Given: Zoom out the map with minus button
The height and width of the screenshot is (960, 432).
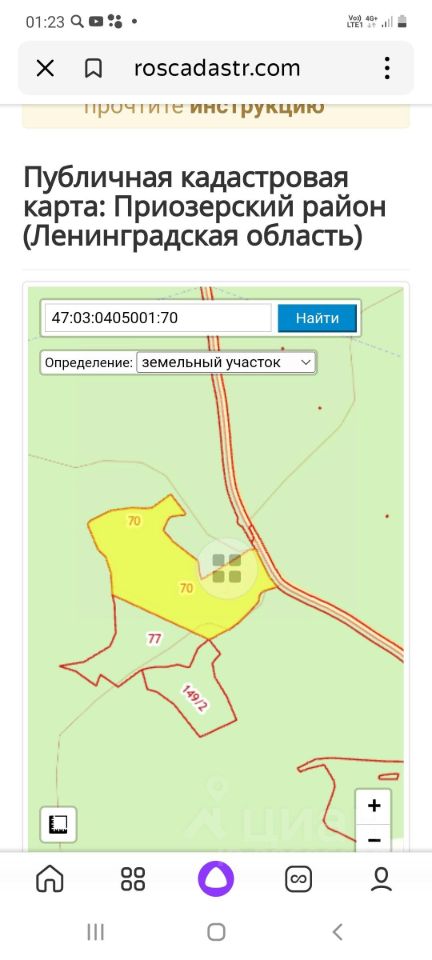Looking at the screenshot, I should click(374, 839).
